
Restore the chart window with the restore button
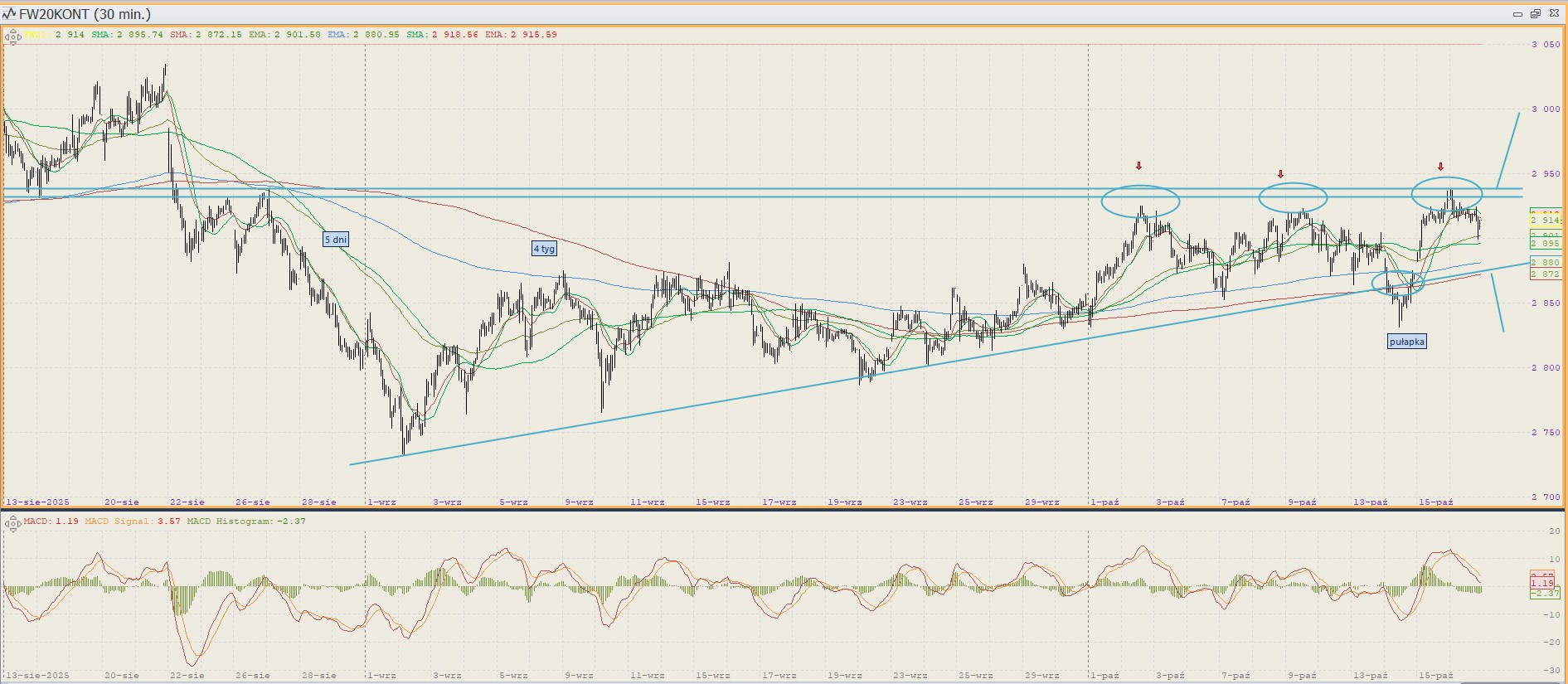[1535, 14]
